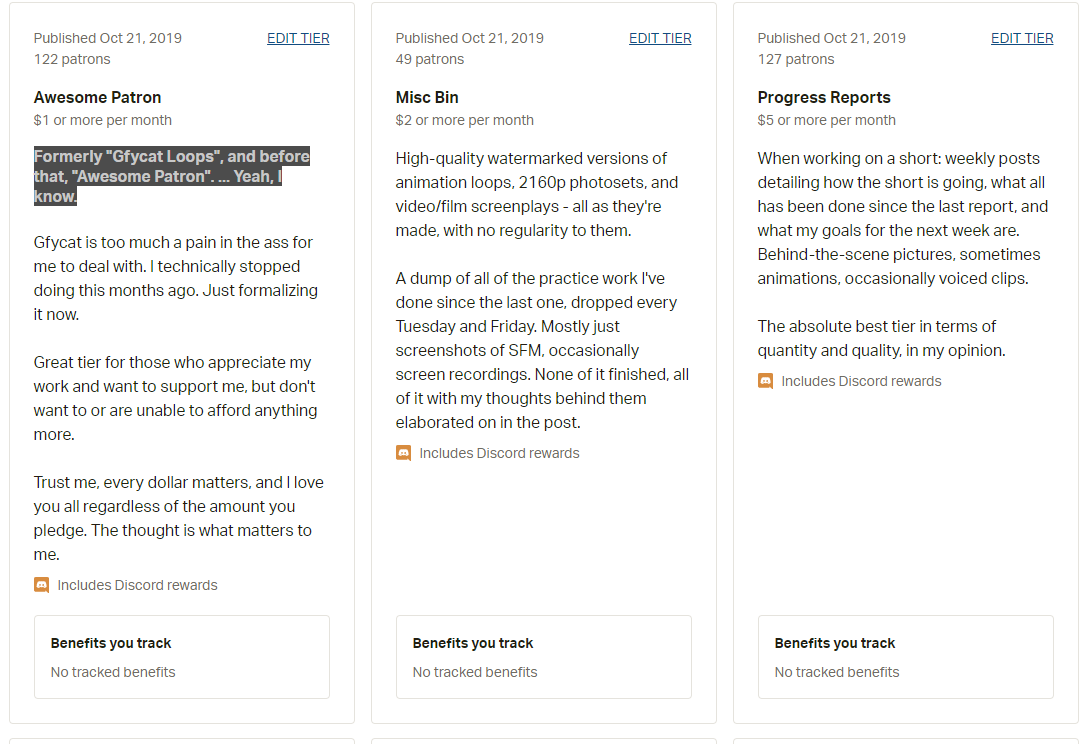
Task: Click the 49 patrons count
Action: [430, 59]
